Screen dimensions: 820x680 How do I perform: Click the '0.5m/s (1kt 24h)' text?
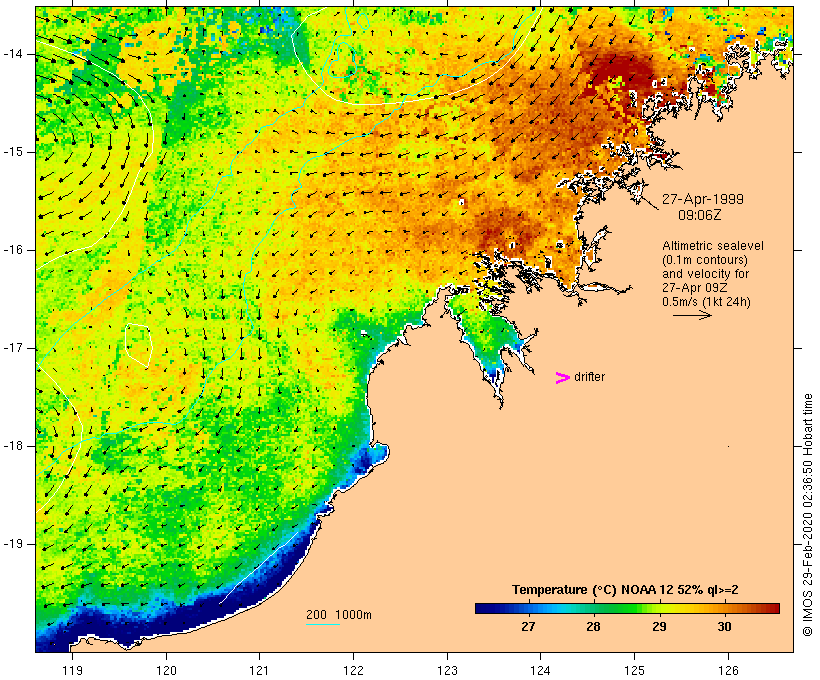[x=706, y=302]
